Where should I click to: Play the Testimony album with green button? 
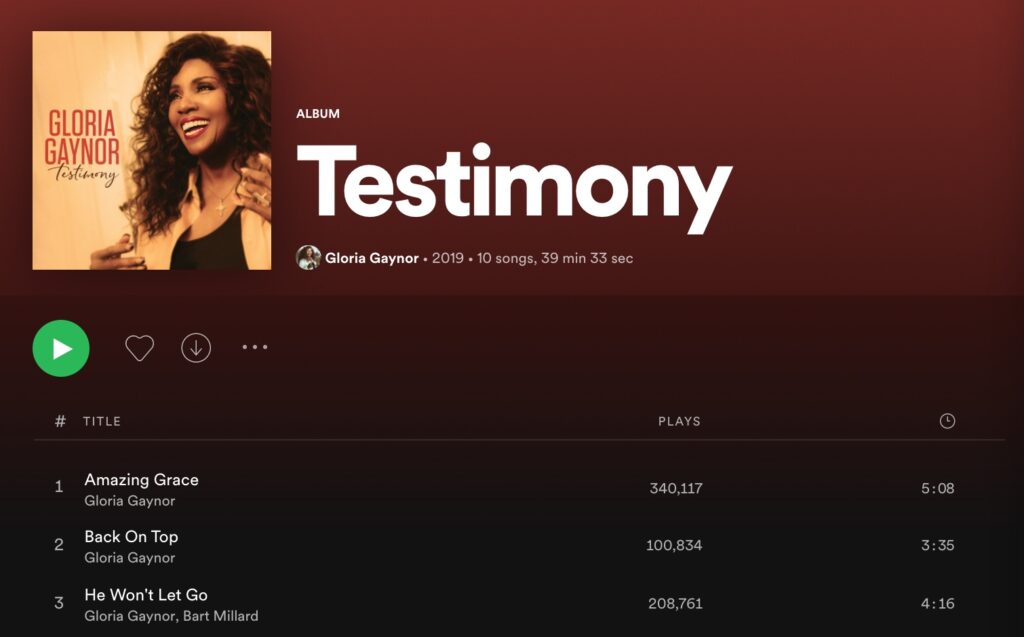[61, 348]
